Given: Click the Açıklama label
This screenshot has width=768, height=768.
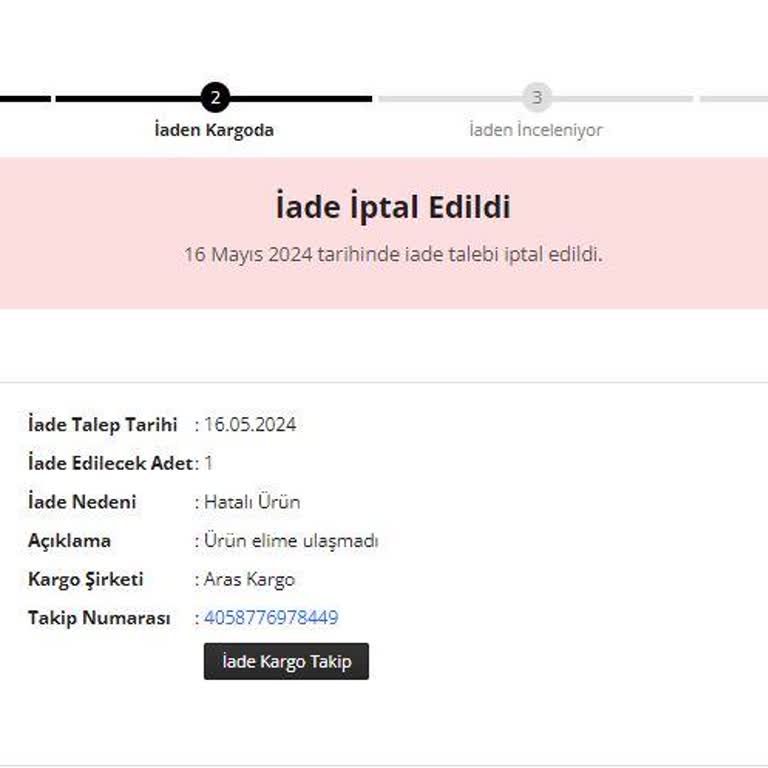Looking at the screenshot, I should [x=69, y=541].
